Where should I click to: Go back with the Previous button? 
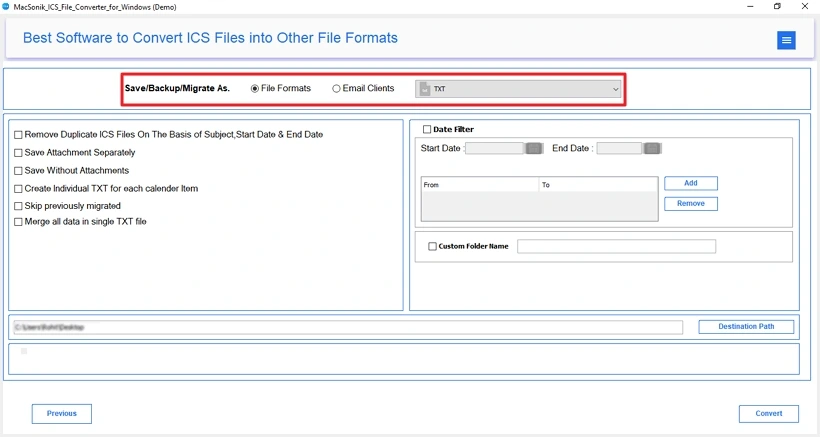tap(62, 413)
